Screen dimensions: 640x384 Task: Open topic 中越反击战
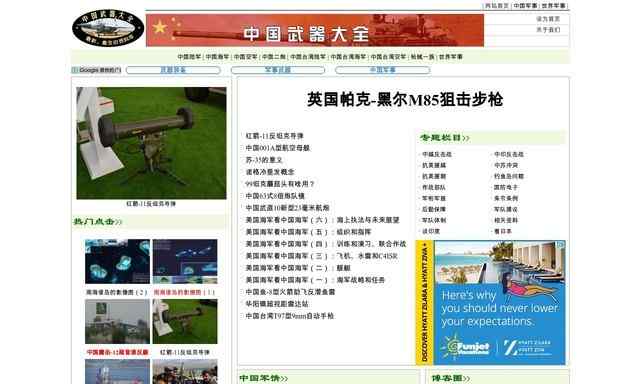click(437, 154)
